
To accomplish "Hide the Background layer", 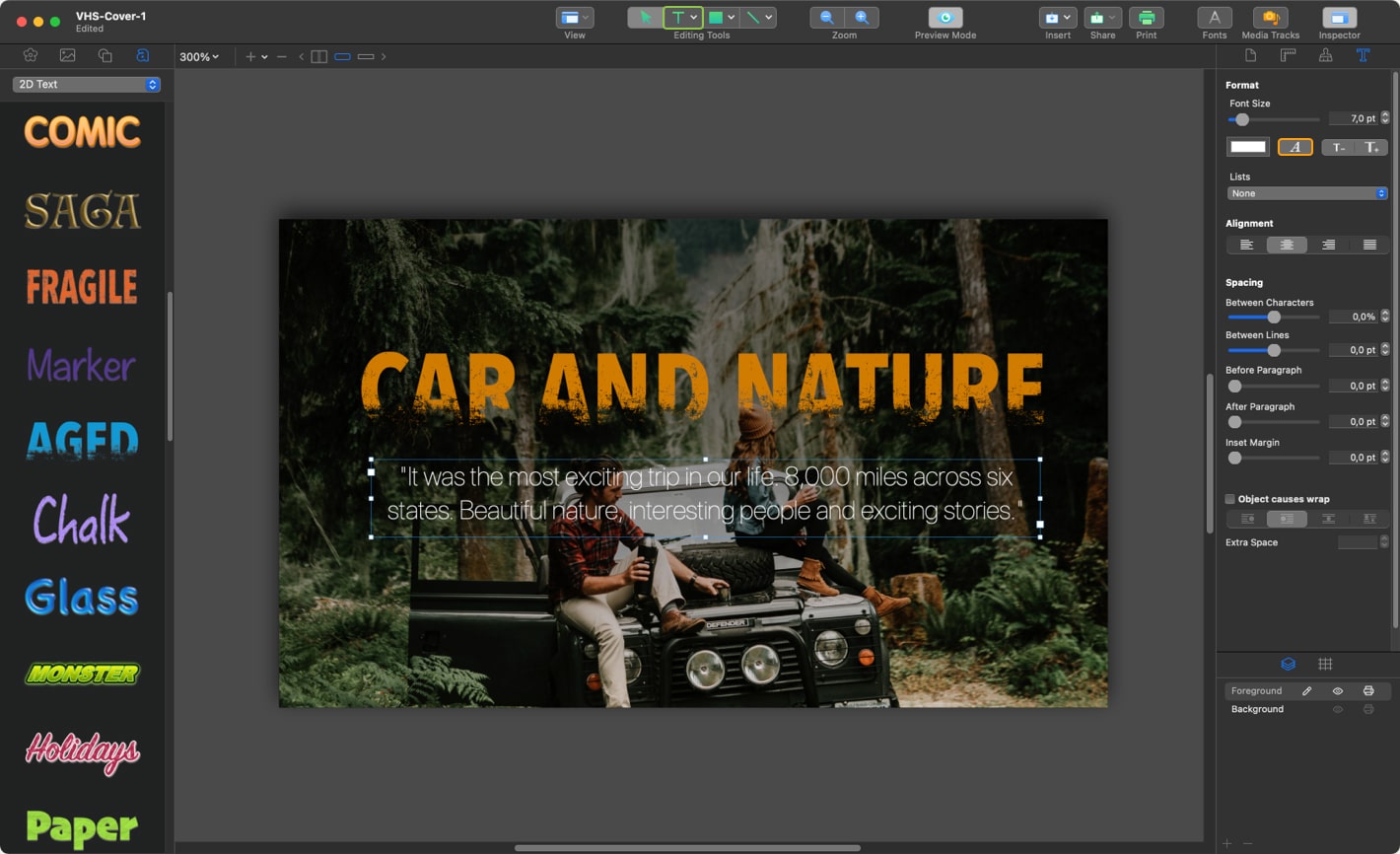I will pyautogui.click(x=1338, y=709).
